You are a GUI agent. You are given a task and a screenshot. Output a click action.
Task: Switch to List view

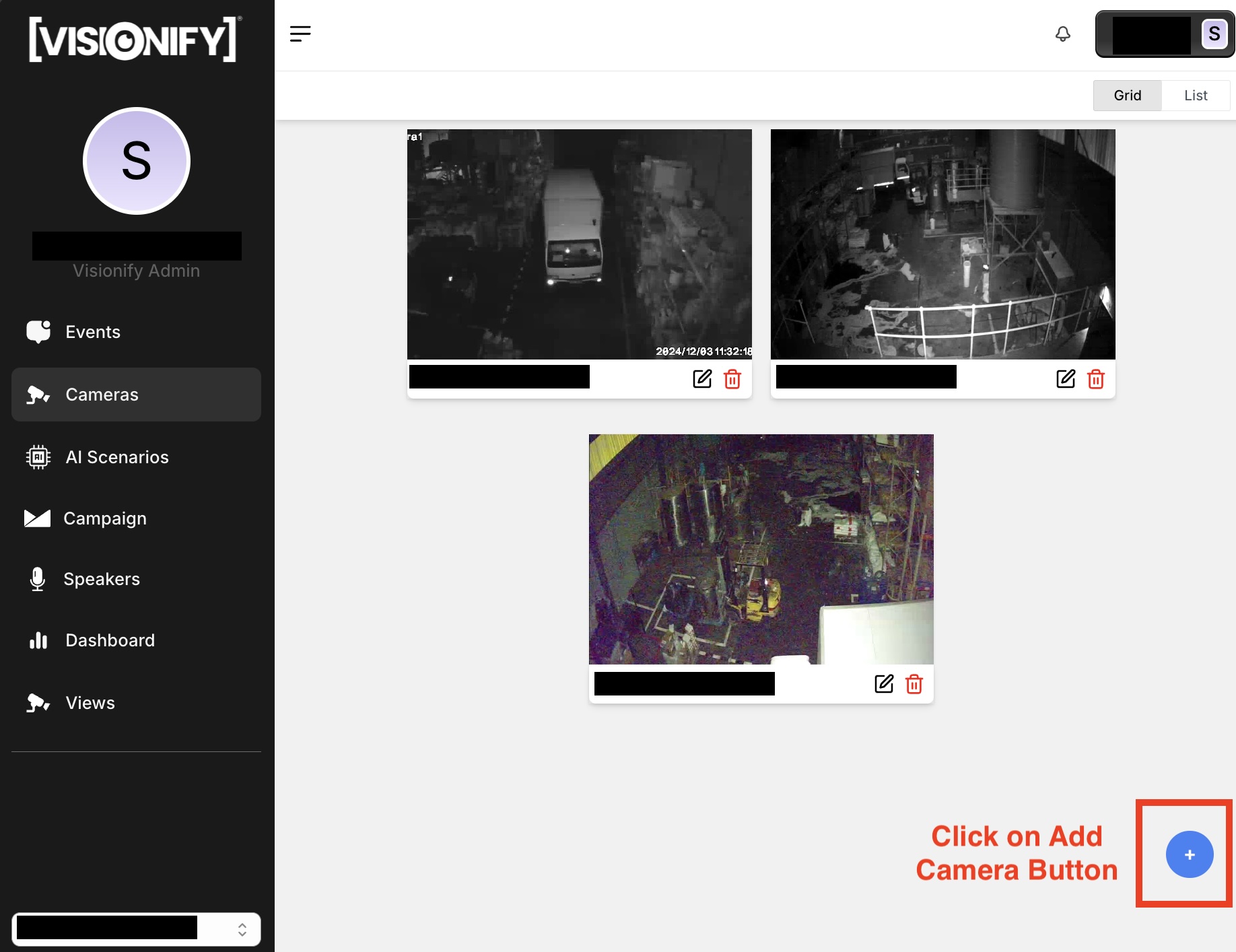pyautogui.click(x=1196, y=96)
